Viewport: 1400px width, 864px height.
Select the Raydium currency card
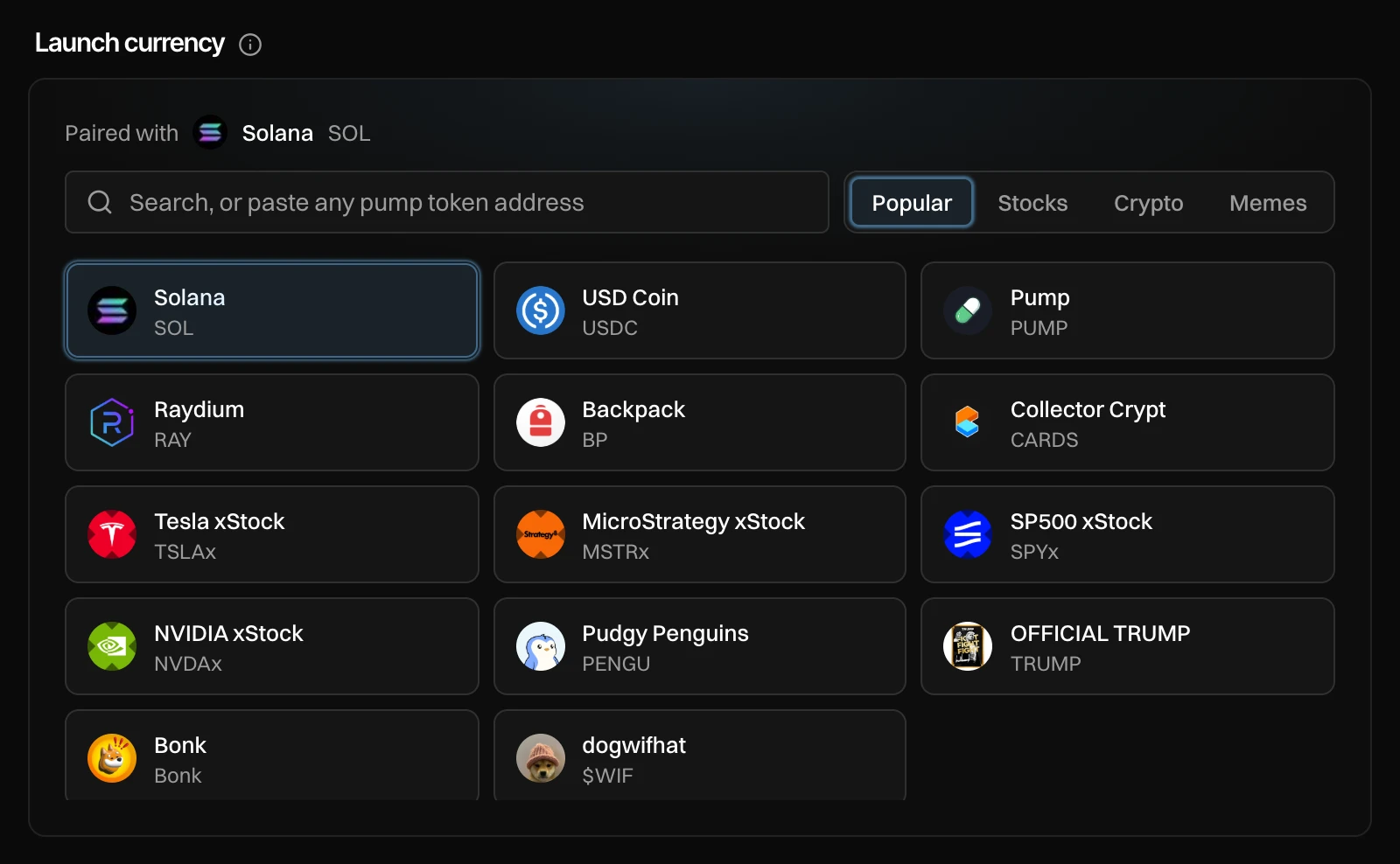coord(272,422)
